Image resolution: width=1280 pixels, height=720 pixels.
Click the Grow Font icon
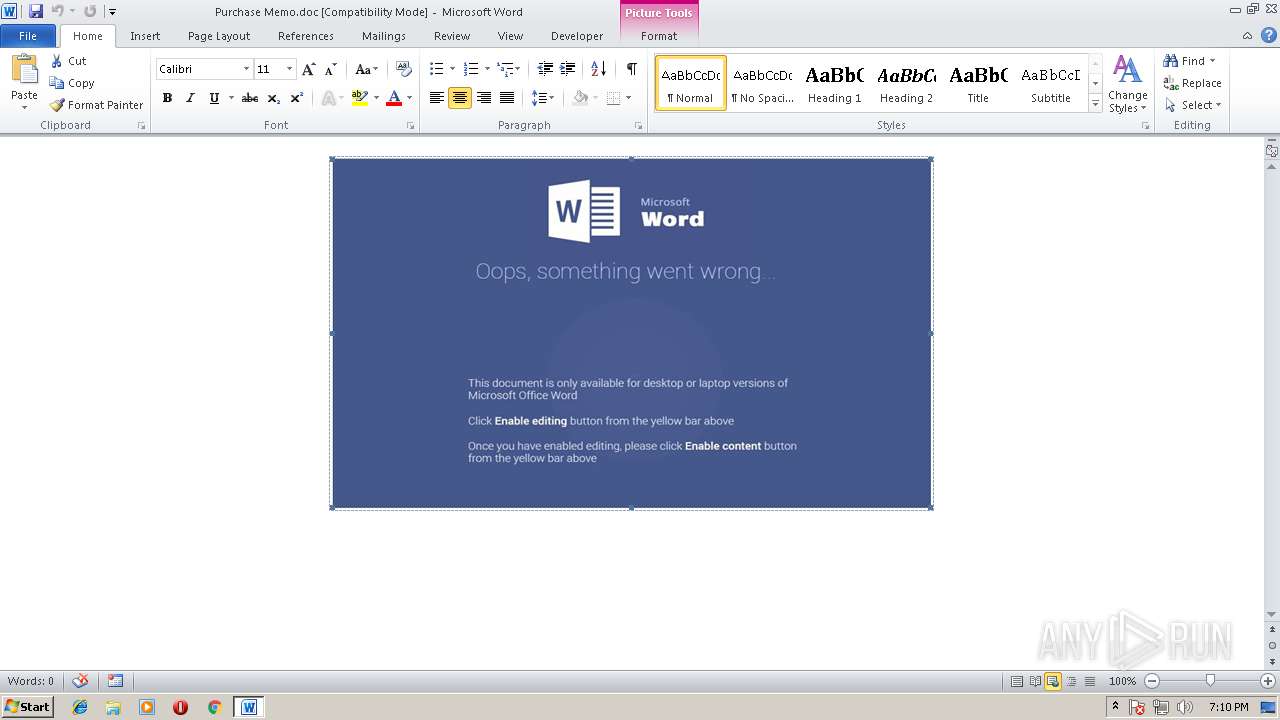point(309,69)
